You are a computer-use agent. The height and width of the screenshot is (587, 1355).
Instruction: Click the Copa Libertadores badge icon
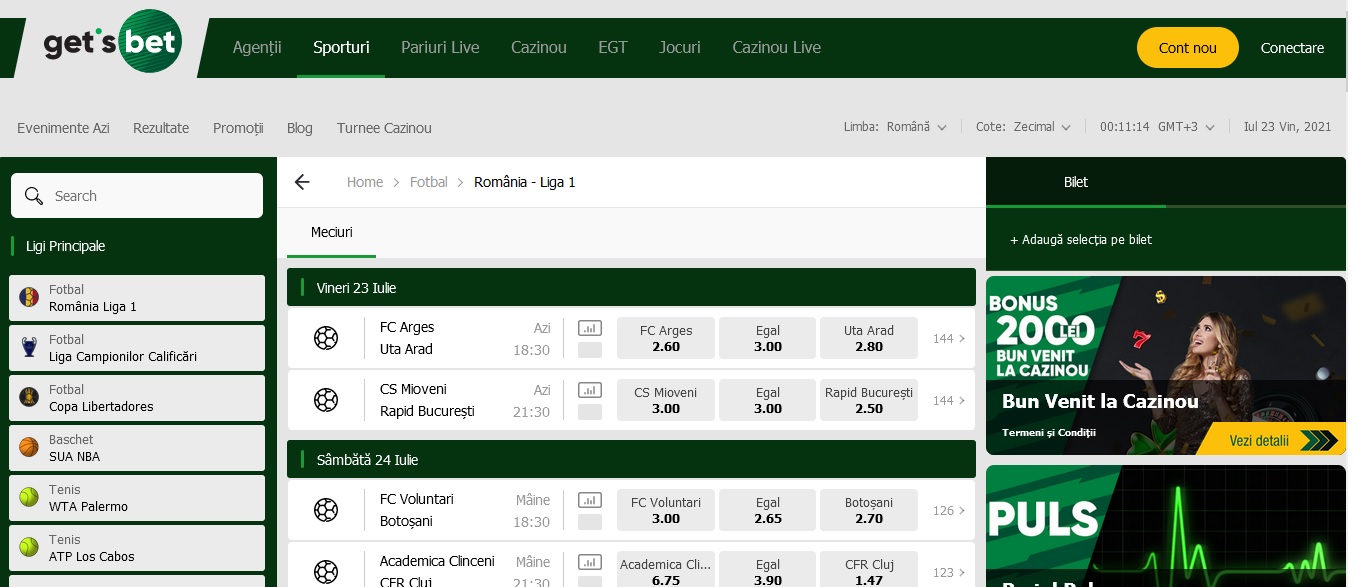pos(29,397)
